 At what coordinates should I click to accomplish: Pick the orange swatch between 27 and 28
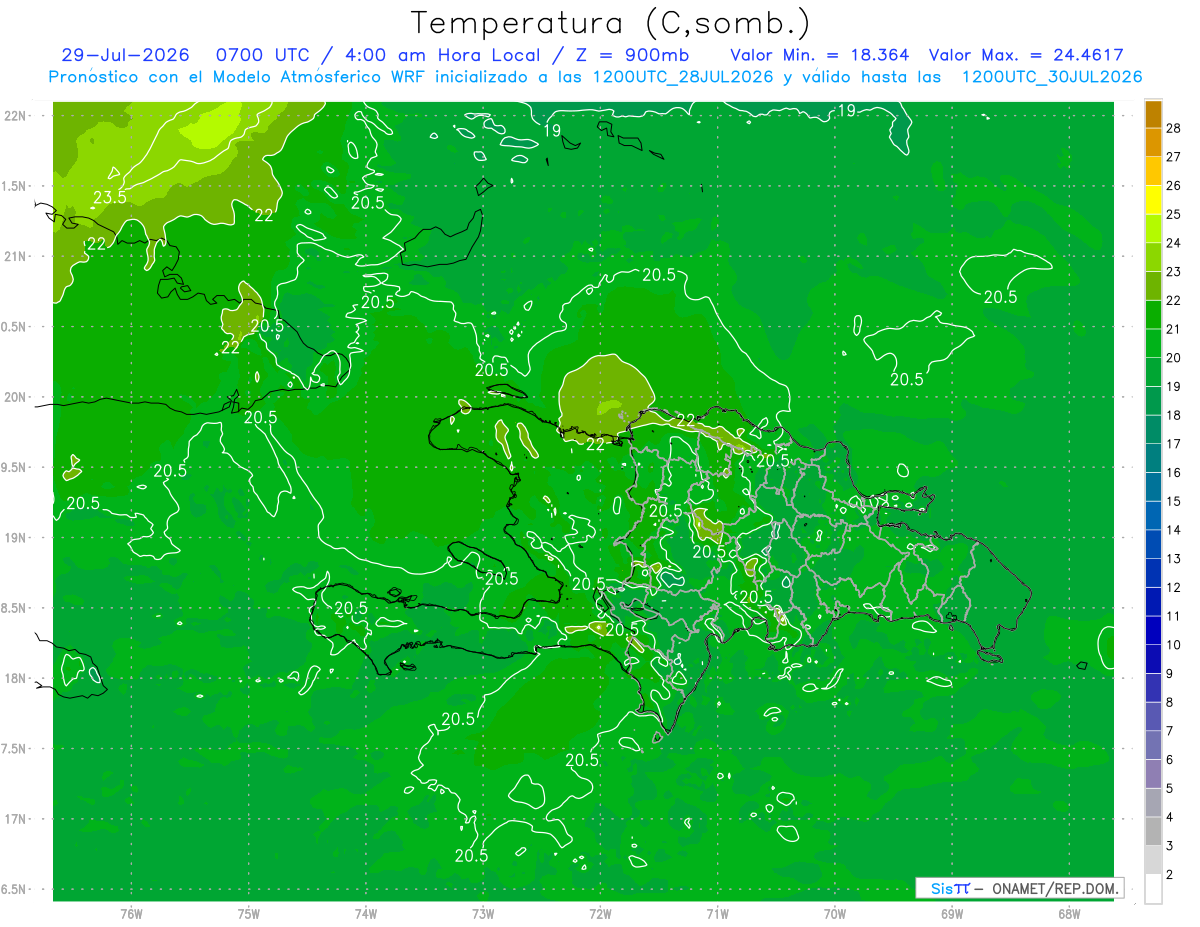1153,142
